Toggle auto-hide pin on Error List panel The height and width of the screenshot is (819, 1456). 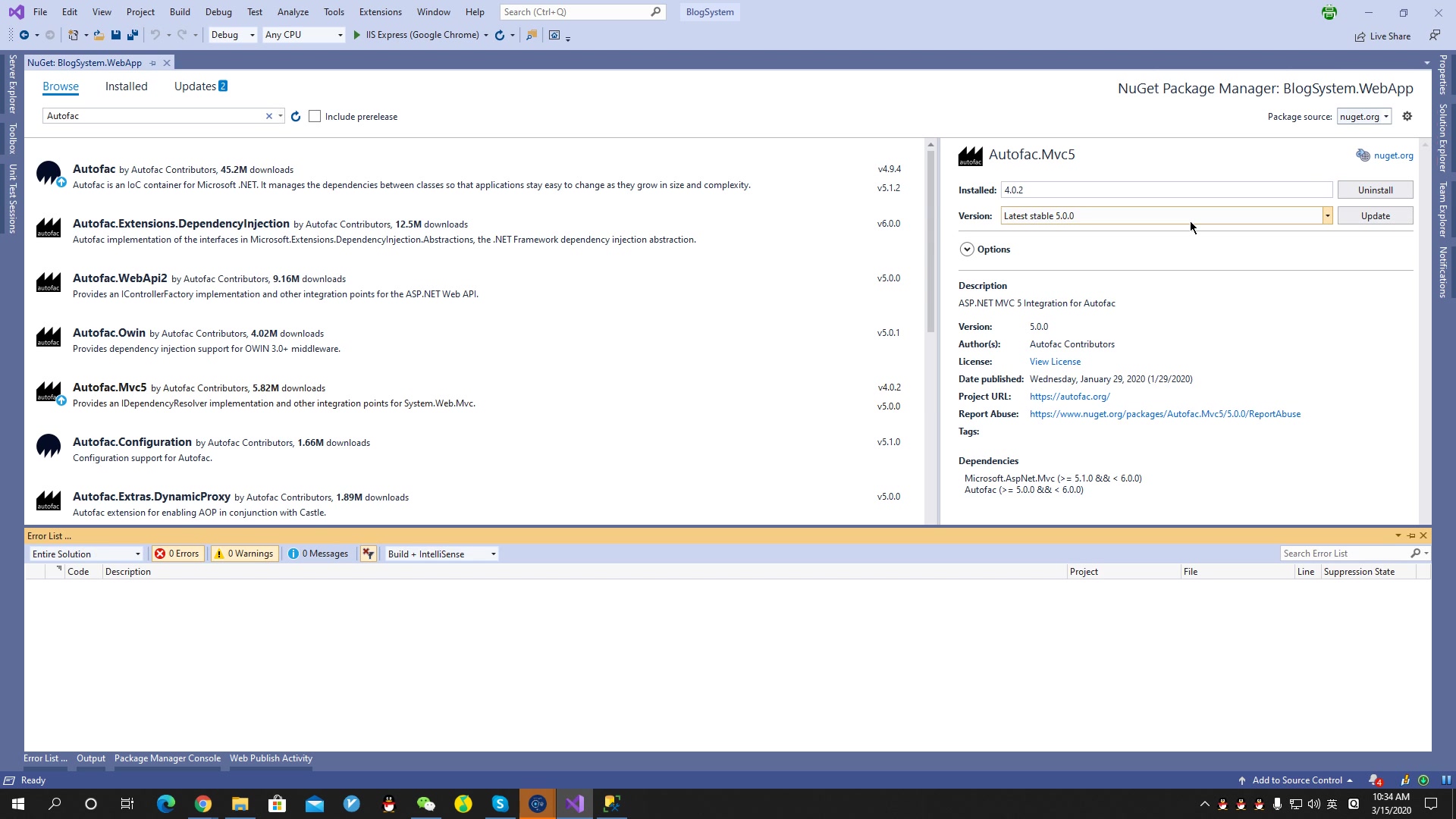click(1411, 535)
